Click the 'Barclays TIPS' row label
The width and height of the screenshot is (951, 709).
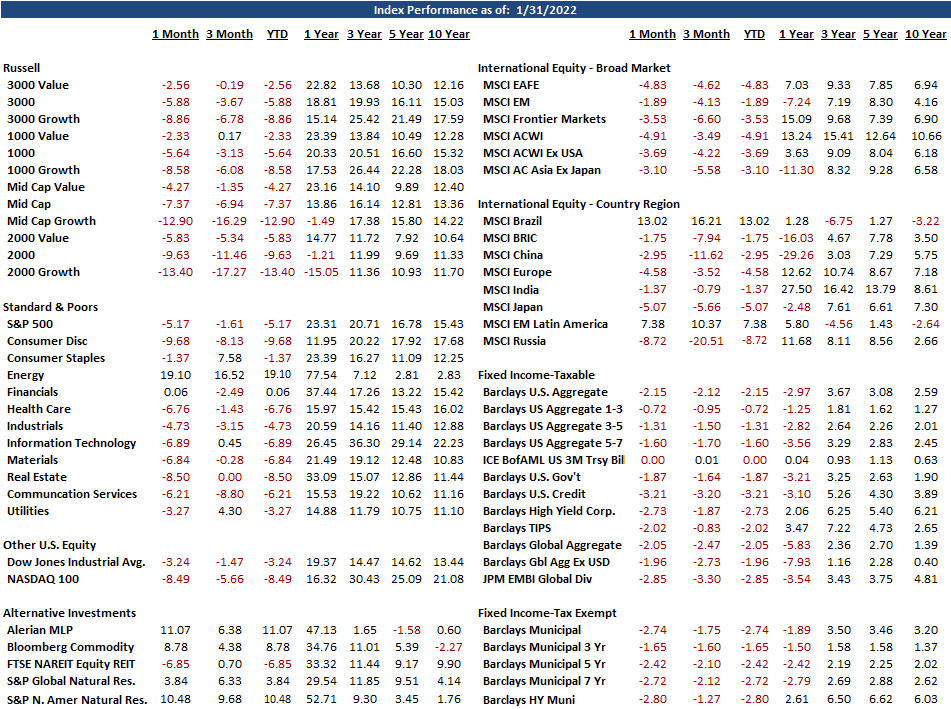pos(517,528)
